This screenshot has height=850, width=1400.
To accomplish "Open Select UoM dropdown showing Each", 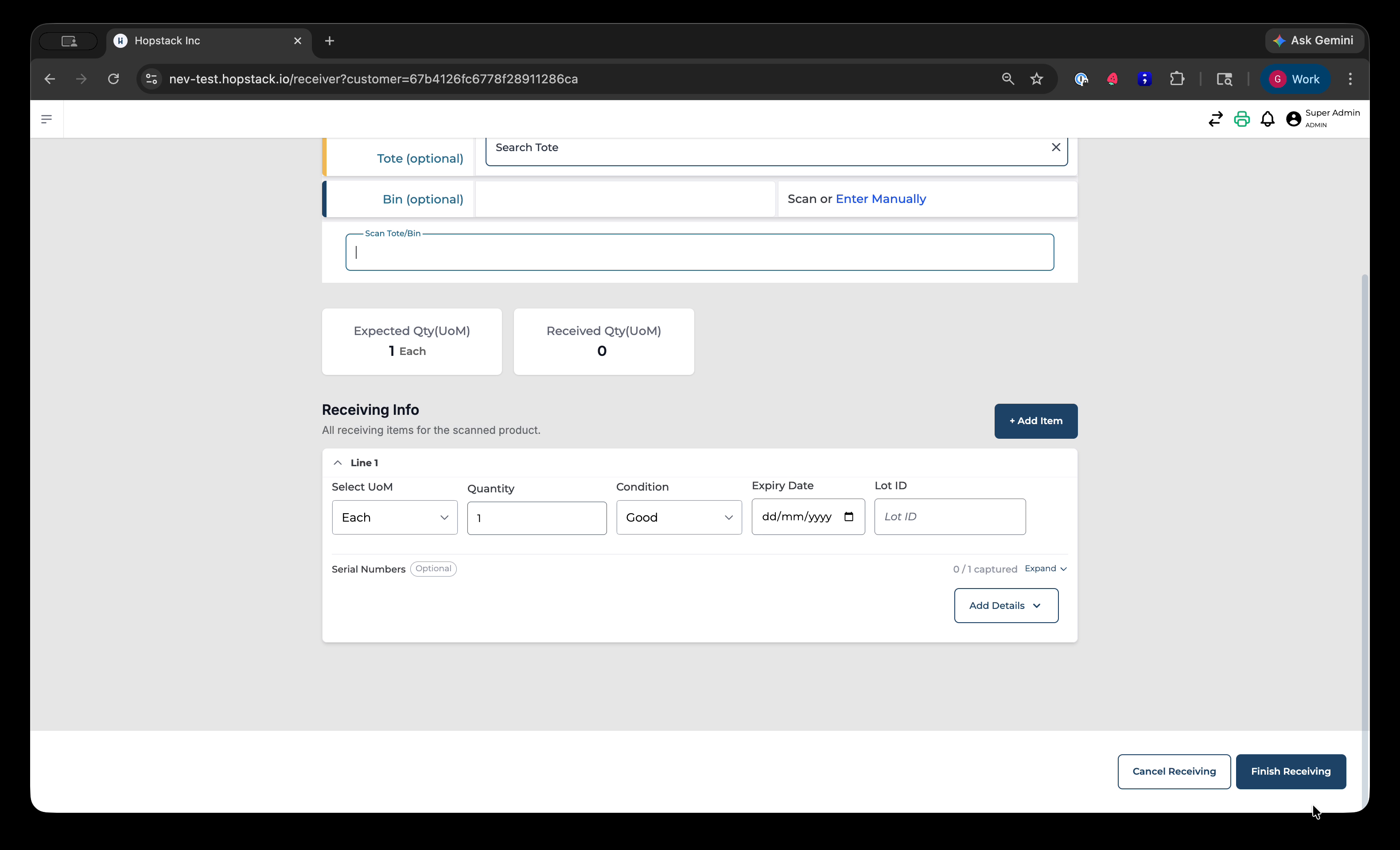I will tap(394, 517).
